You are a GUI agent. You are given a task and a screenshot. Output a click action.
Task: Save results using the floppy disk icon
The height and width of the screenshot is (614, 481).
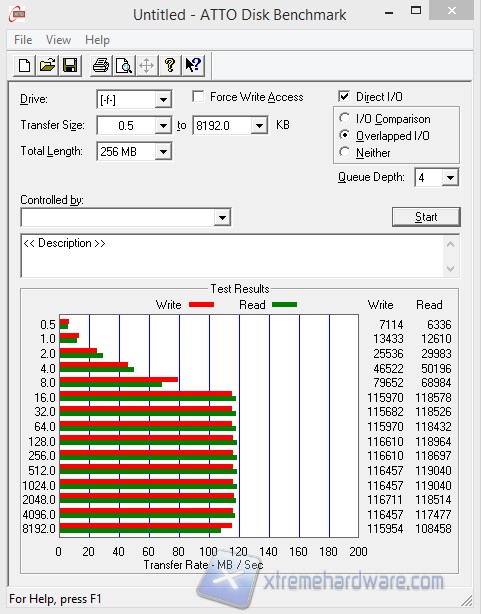click(x=70, y=65)
